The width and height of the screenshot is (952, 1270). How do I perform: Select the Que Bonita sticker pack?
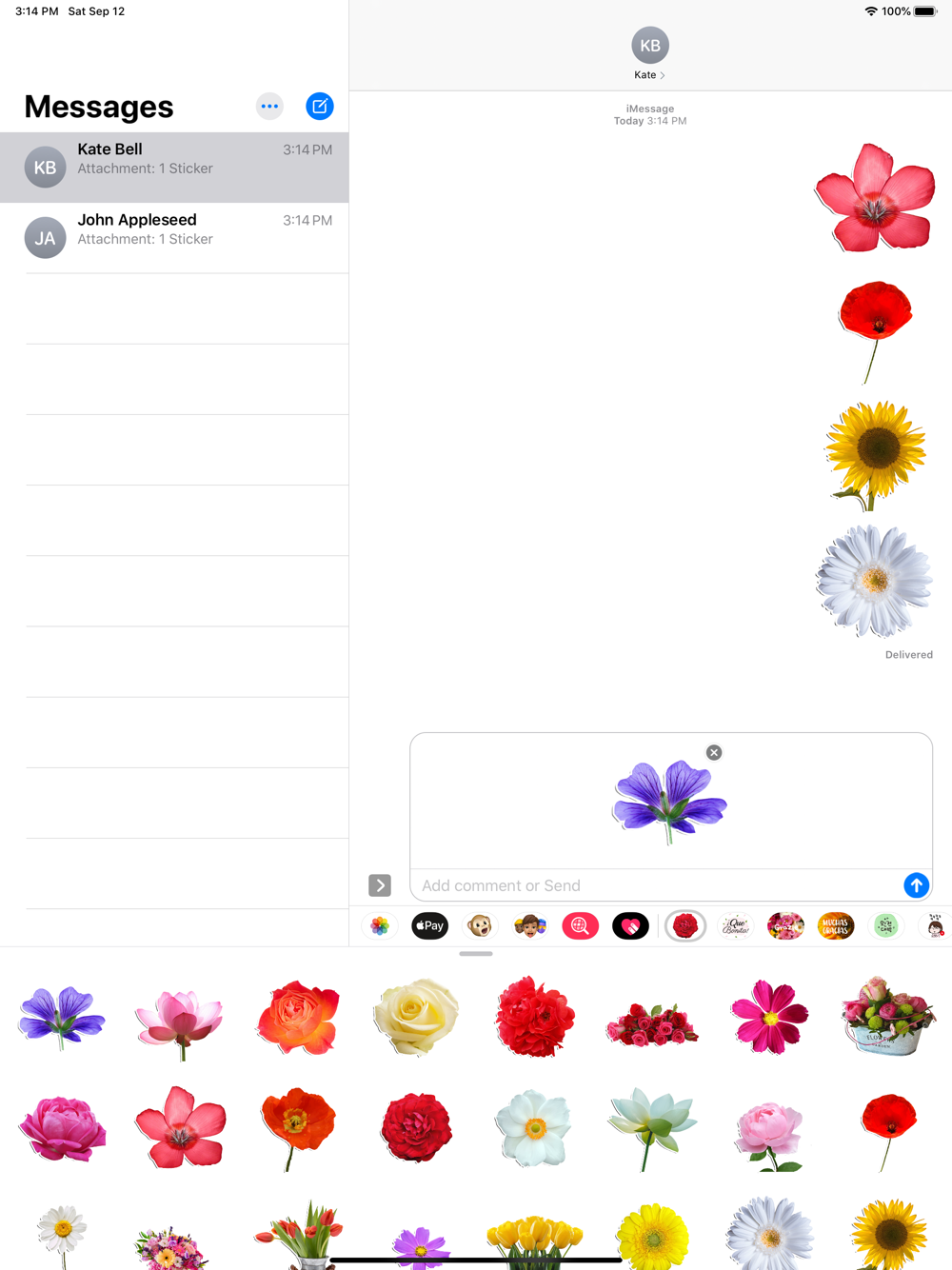pos(735,925)
